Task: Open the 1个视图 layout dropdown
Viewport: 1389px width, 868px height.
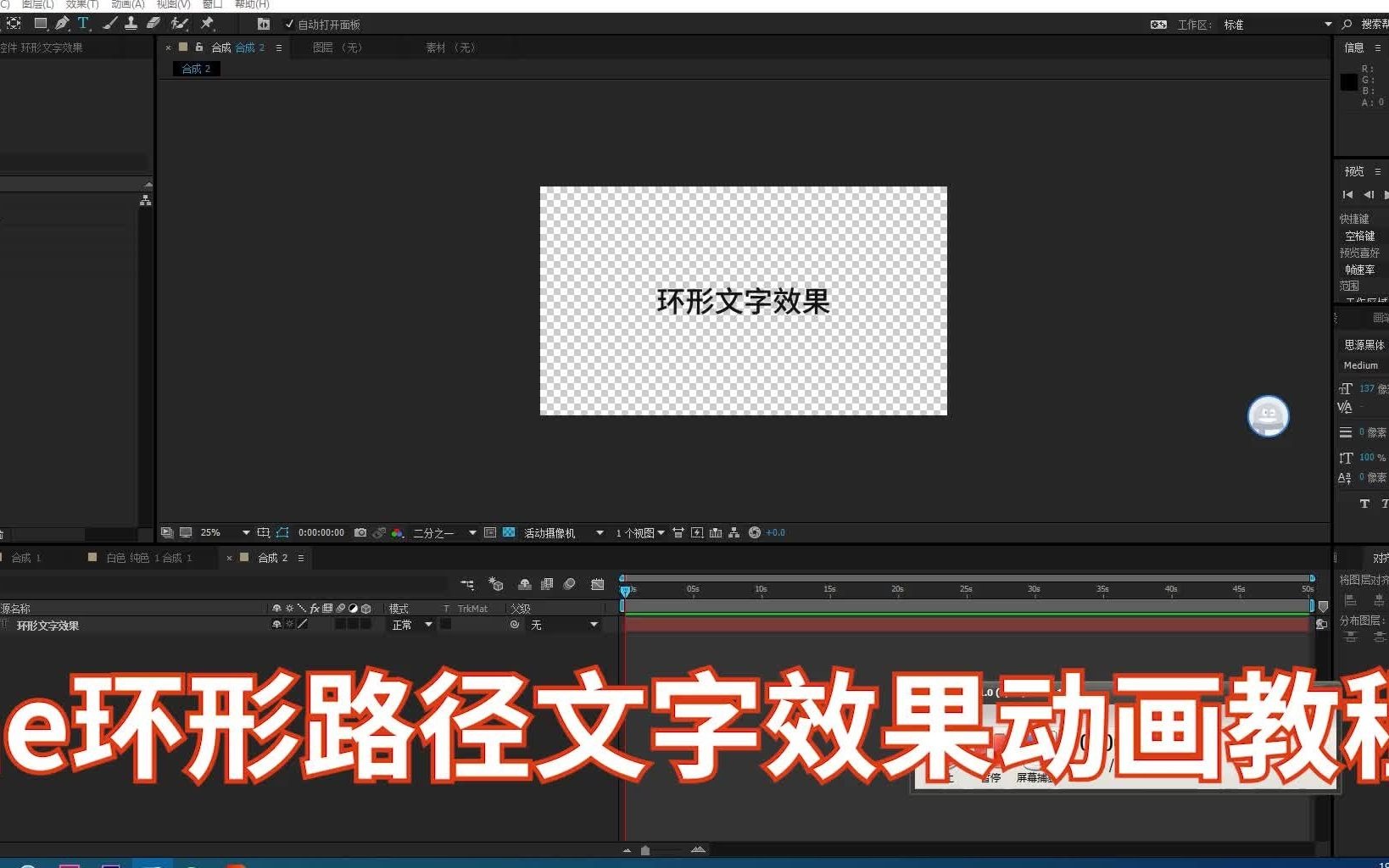Action: click(x=640, y=532)
